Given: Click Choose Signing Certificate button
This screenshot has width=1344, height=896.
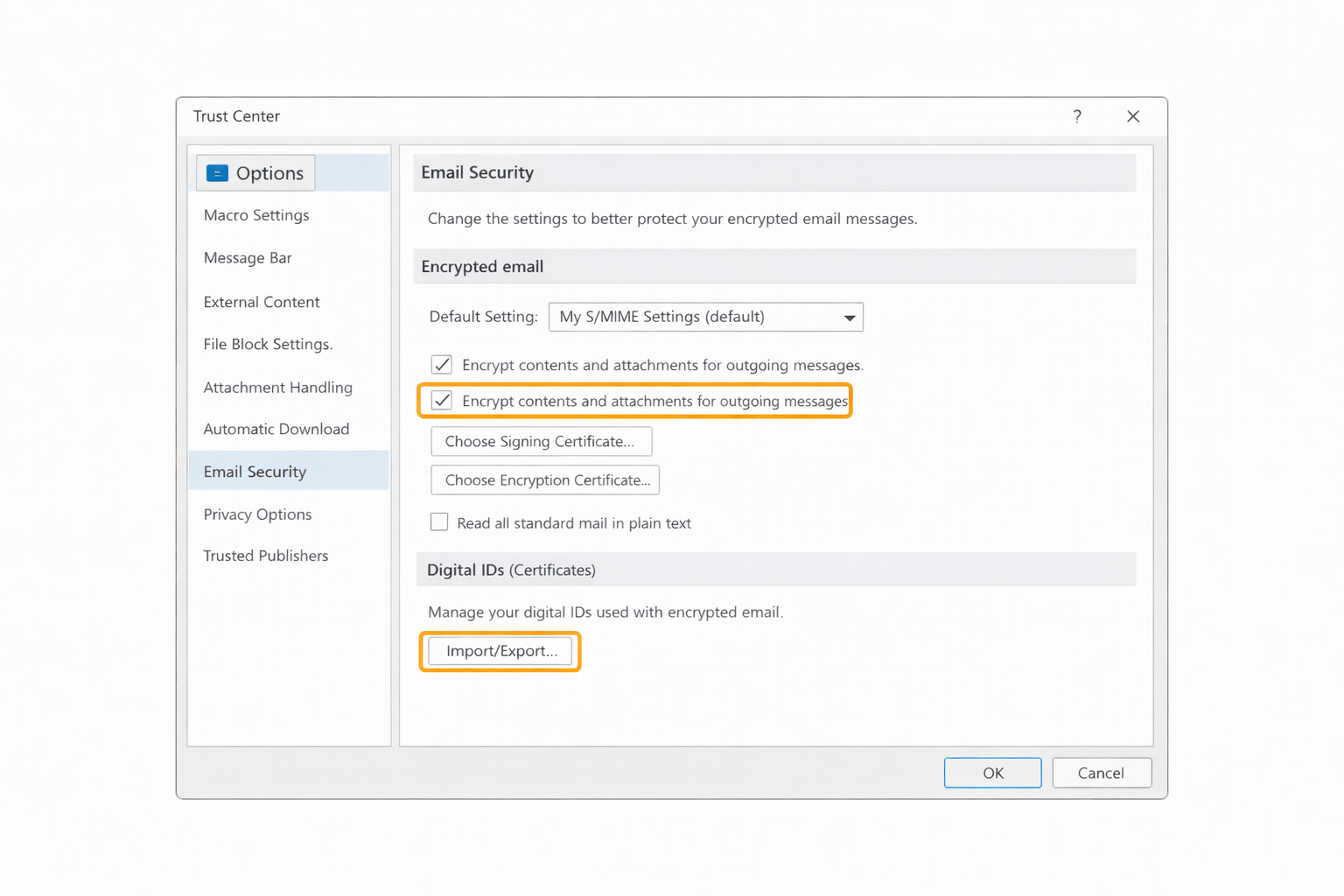Looking at the screenshot, I should click(x=541, y=442).
